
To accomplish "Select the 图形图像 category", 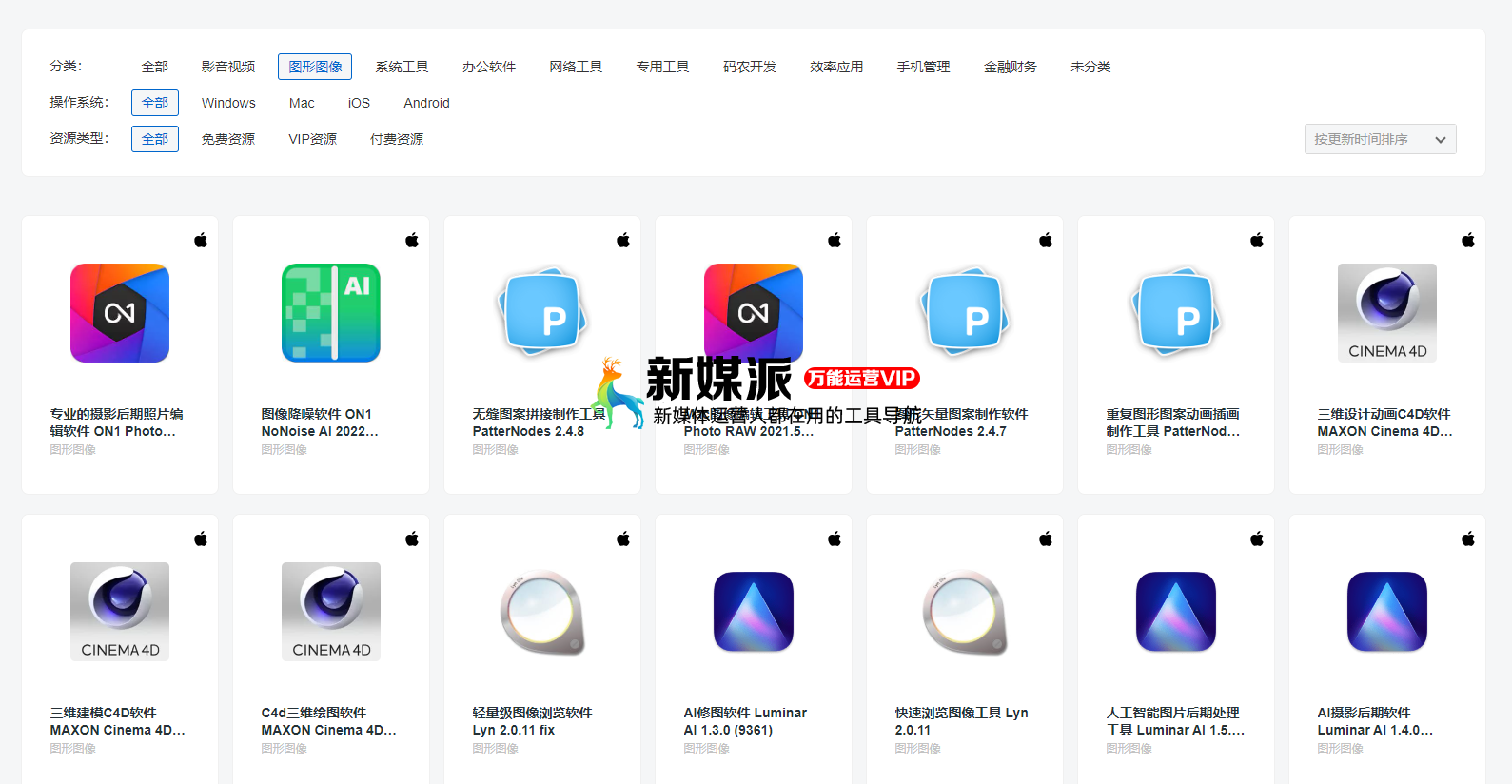I will 315,67.
